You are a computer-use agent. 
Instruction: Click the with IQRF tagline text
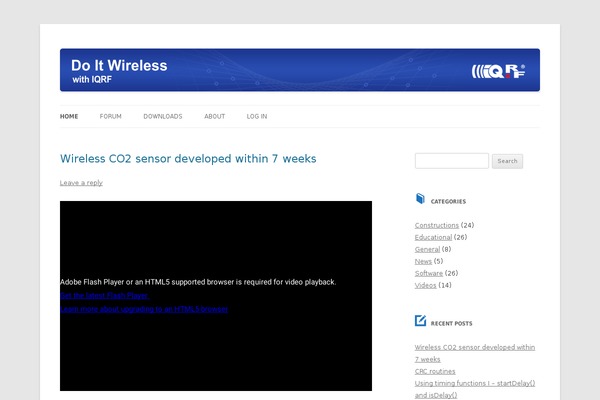(x=92, y=80)
